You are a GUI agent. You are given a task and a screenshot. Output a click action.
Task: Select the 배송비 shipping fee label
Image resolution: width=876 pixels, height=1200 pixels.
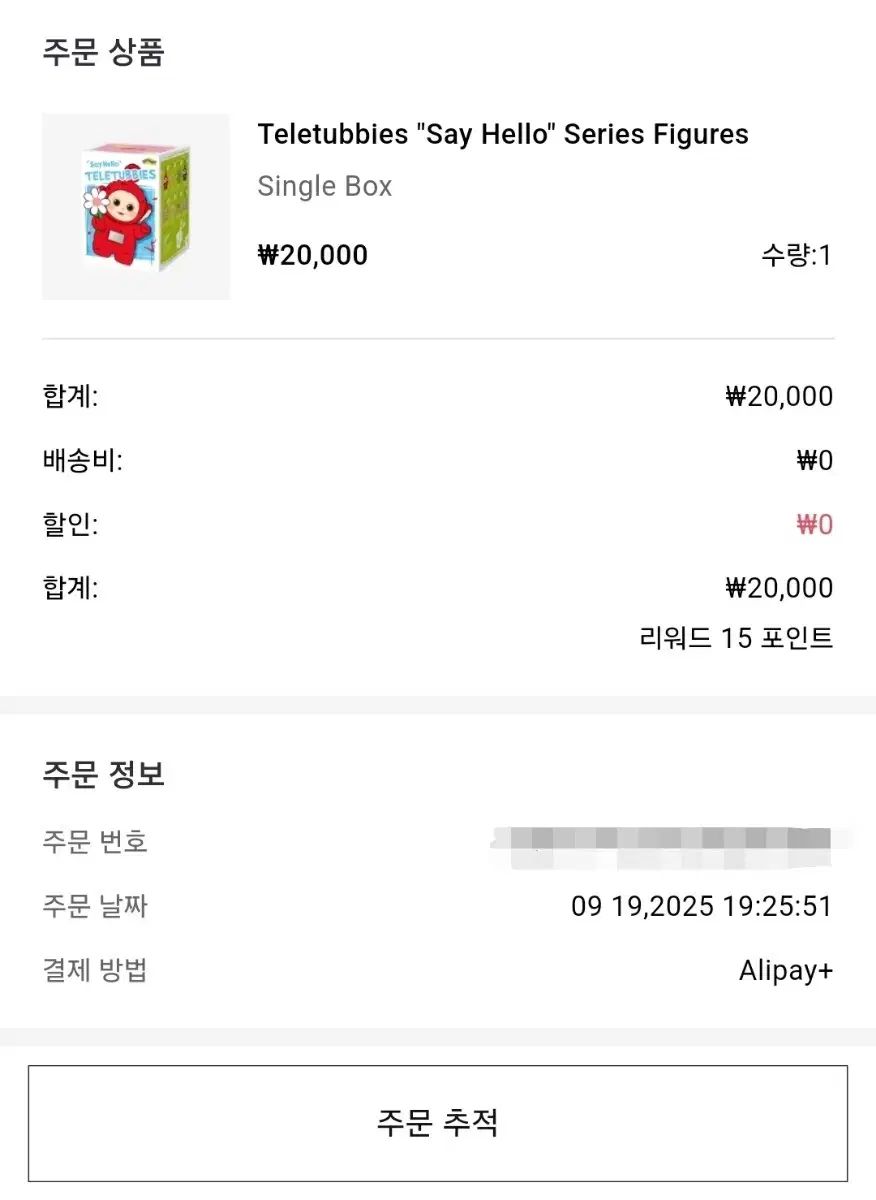[82, 461]
